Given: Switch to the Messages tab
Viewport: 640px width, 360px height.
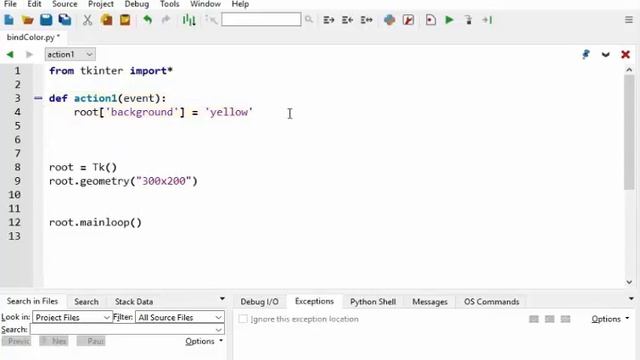Looking at the screenshot, I should tap(430, 302).
